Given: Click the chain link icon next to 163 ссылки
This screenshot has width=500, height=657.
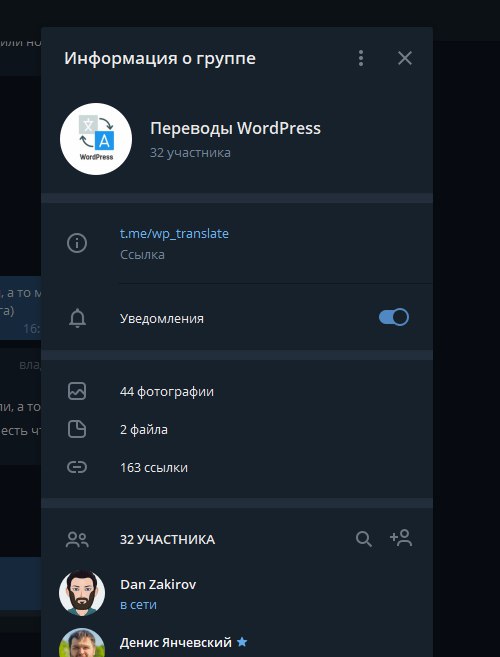Looking at the screenshot, I should tap(77, 467).
